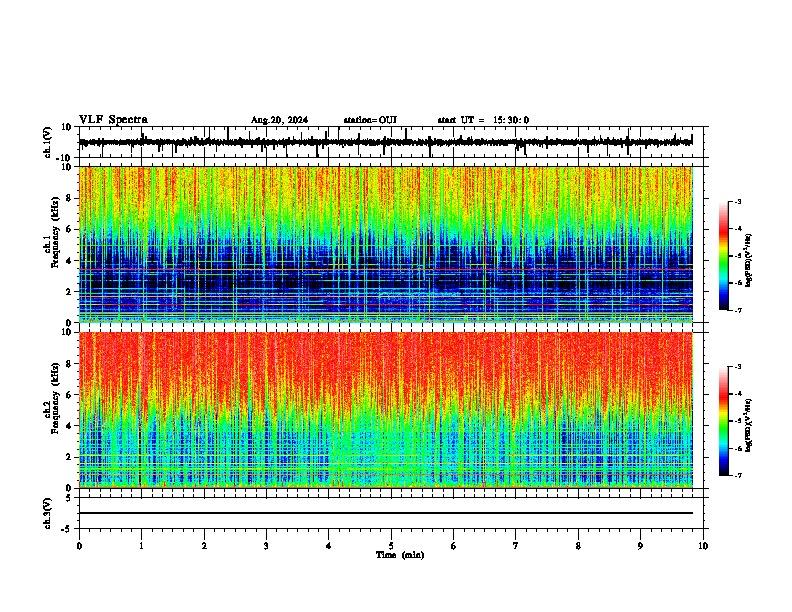792x612 pixels.
Task: Click the 'station=OUJ' label
Action: point(370,120)
